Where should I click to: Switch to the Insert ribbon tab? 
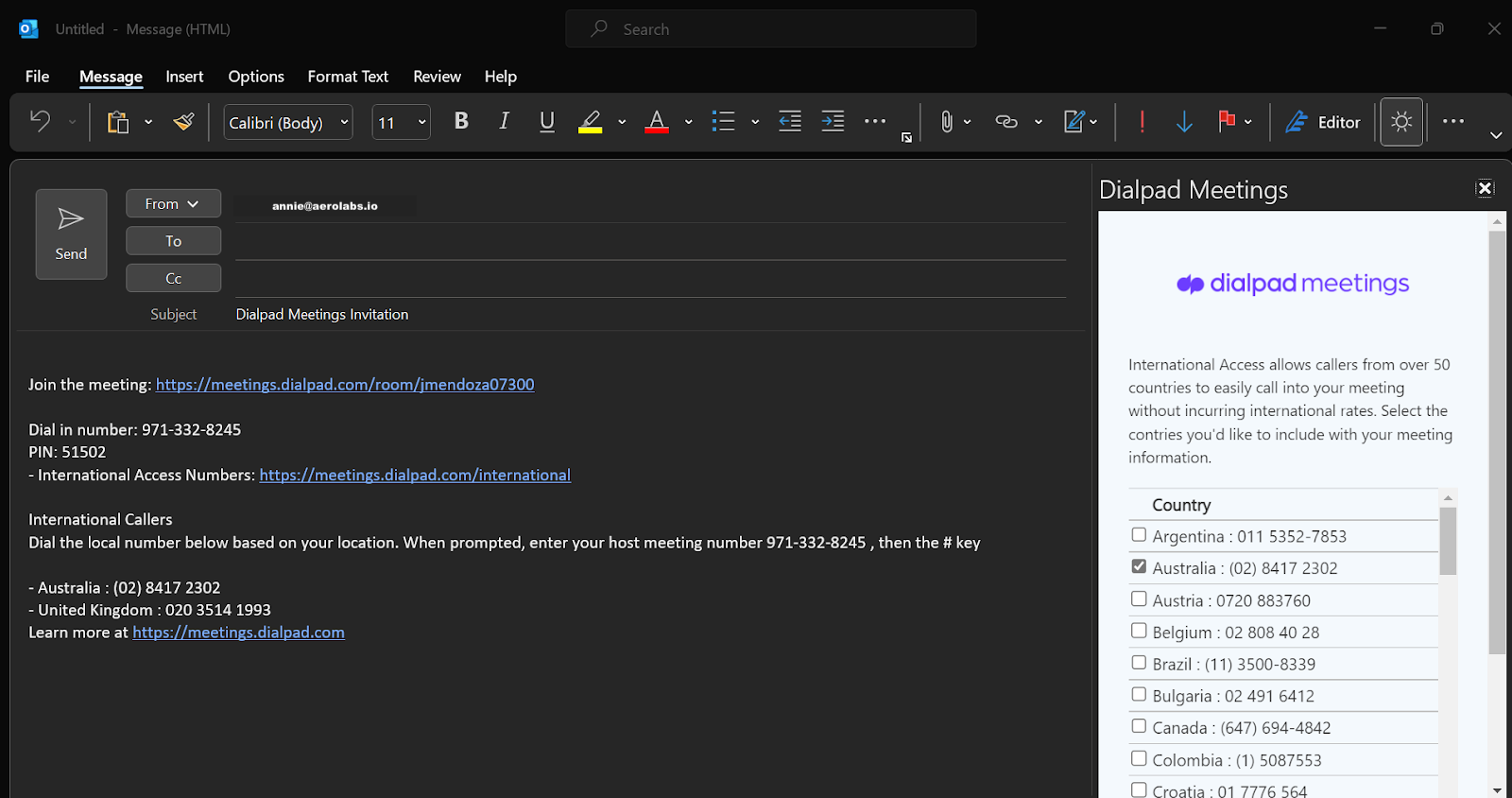(184, 77)
